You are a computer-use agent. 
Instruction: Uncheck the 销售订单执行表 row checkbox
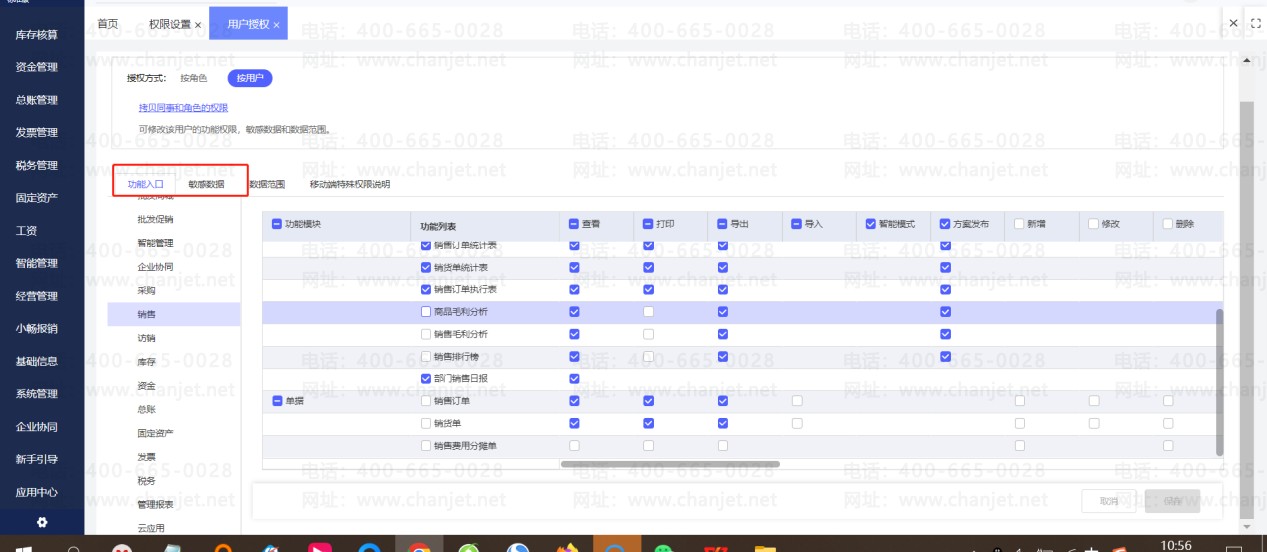426,289
